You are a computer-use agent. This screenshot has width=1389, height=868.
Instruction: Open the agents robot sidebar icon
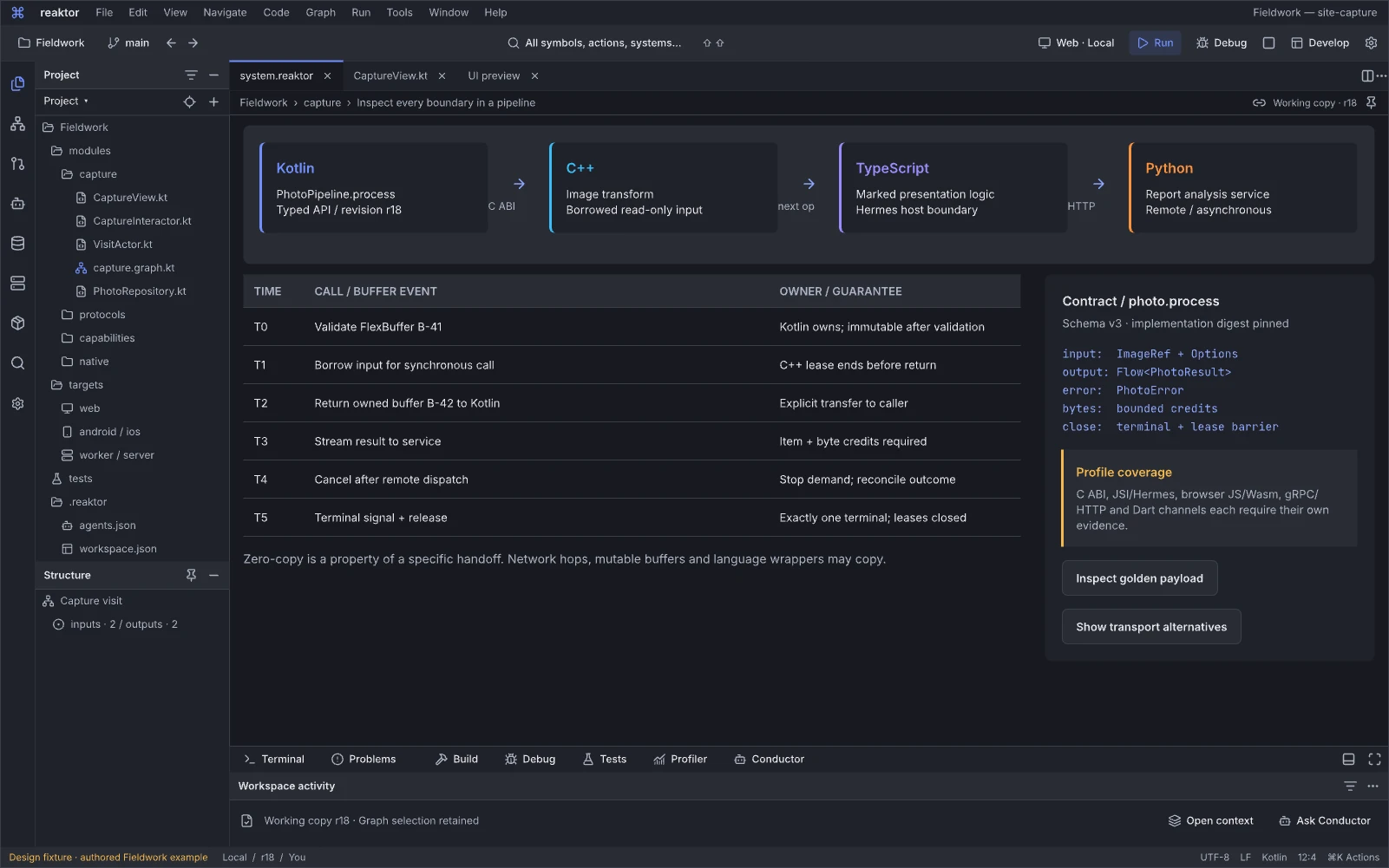(x=17, y=204)
